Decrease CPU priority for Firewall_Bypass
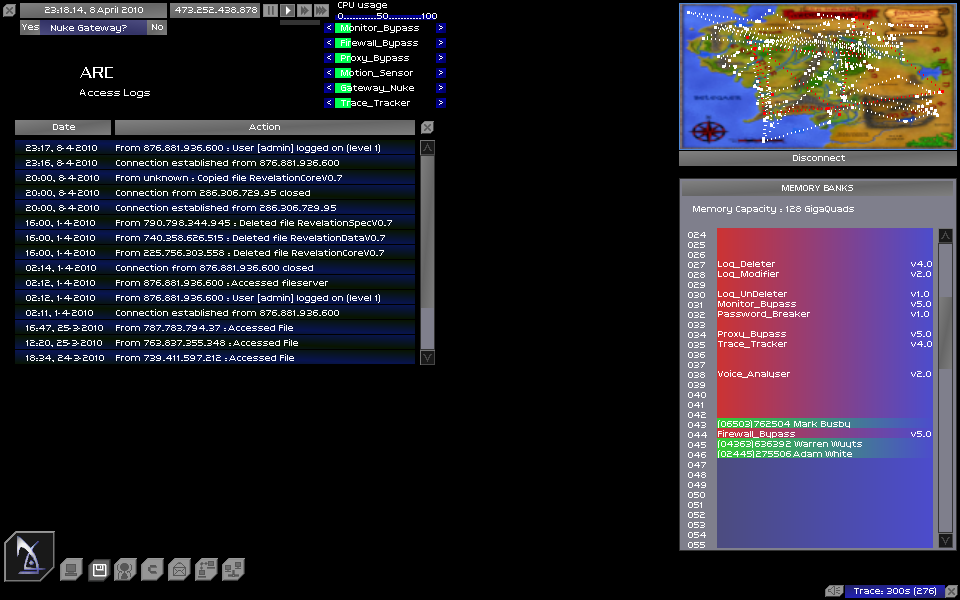Image resolution: width=960 pixels, height=600 pixels. pyautogui.click(x=328, y=43)
